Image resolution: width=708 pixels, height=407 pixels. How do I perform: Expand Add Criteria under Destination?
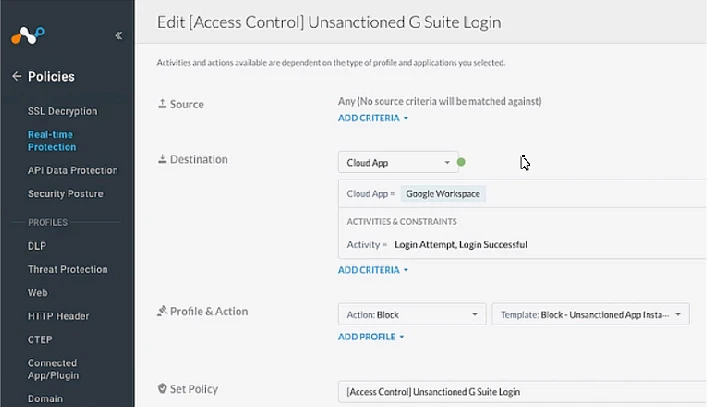pos(373,270)
